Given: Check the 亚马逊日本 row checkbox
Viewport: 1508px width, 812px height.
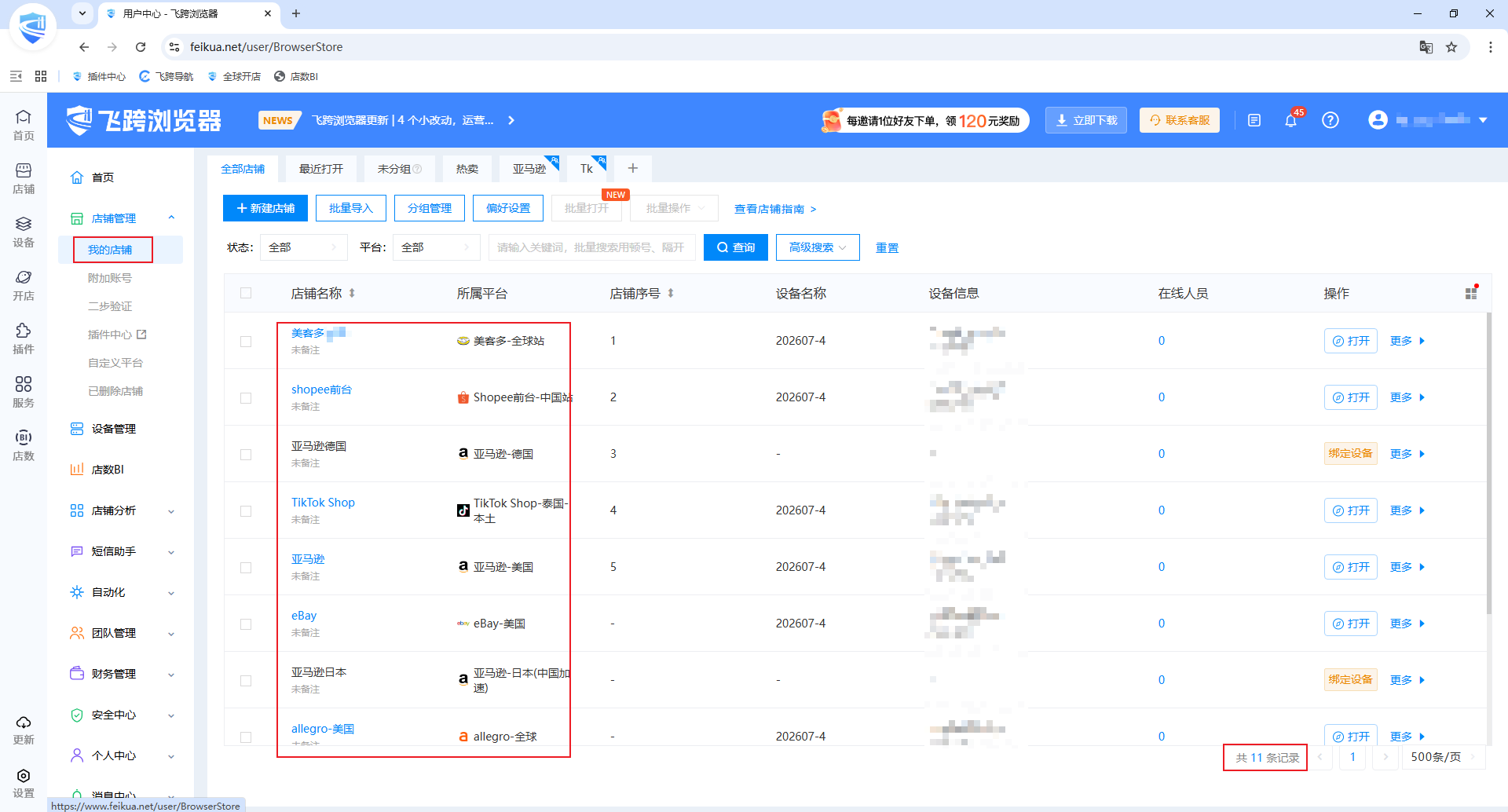Looking at the screenshot, I should click(246, 681).
